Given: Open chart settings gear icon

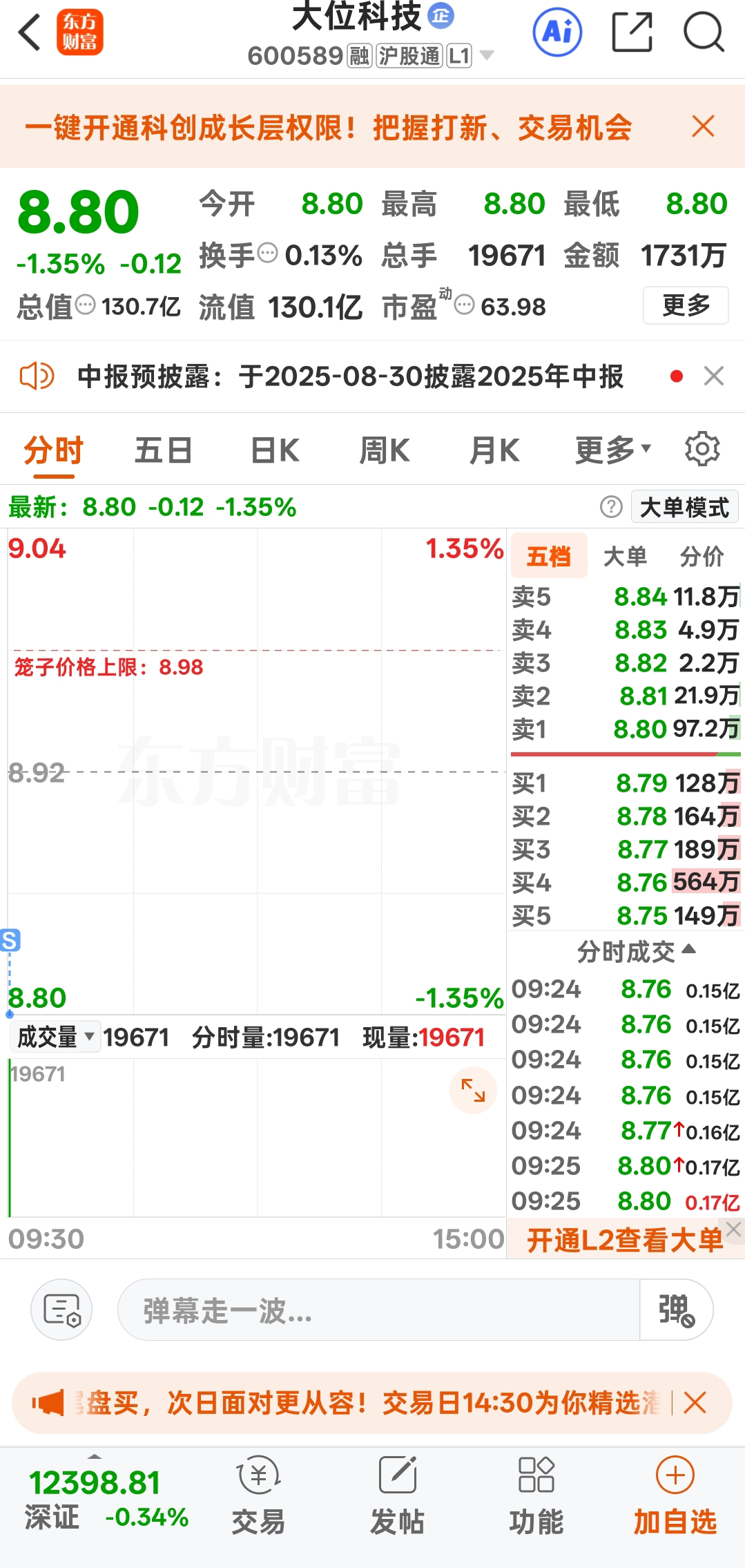Looking at the screenshot, I should 702,449.
